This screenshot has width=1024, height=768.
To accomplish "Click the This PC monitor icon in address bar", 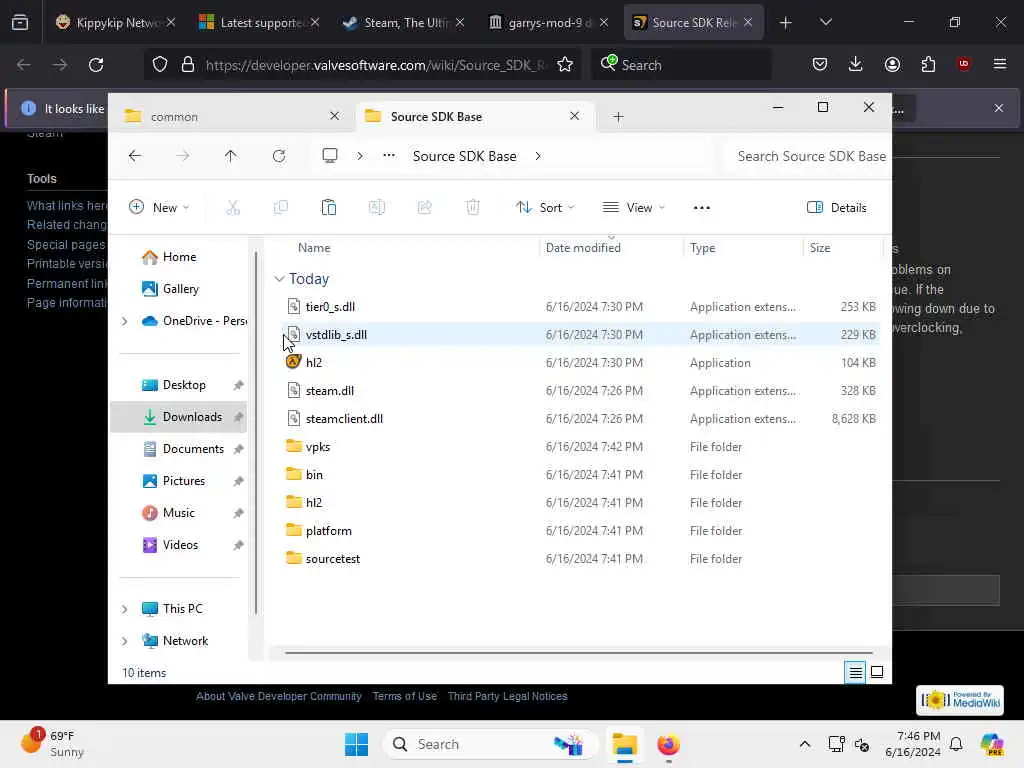I will tap(330, 155).
